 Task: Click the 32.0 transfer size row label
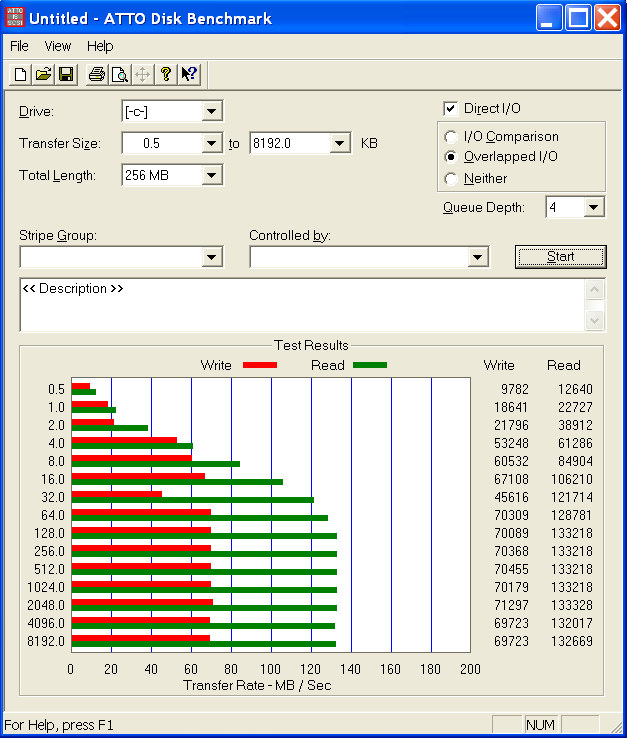tap(53, 497)
